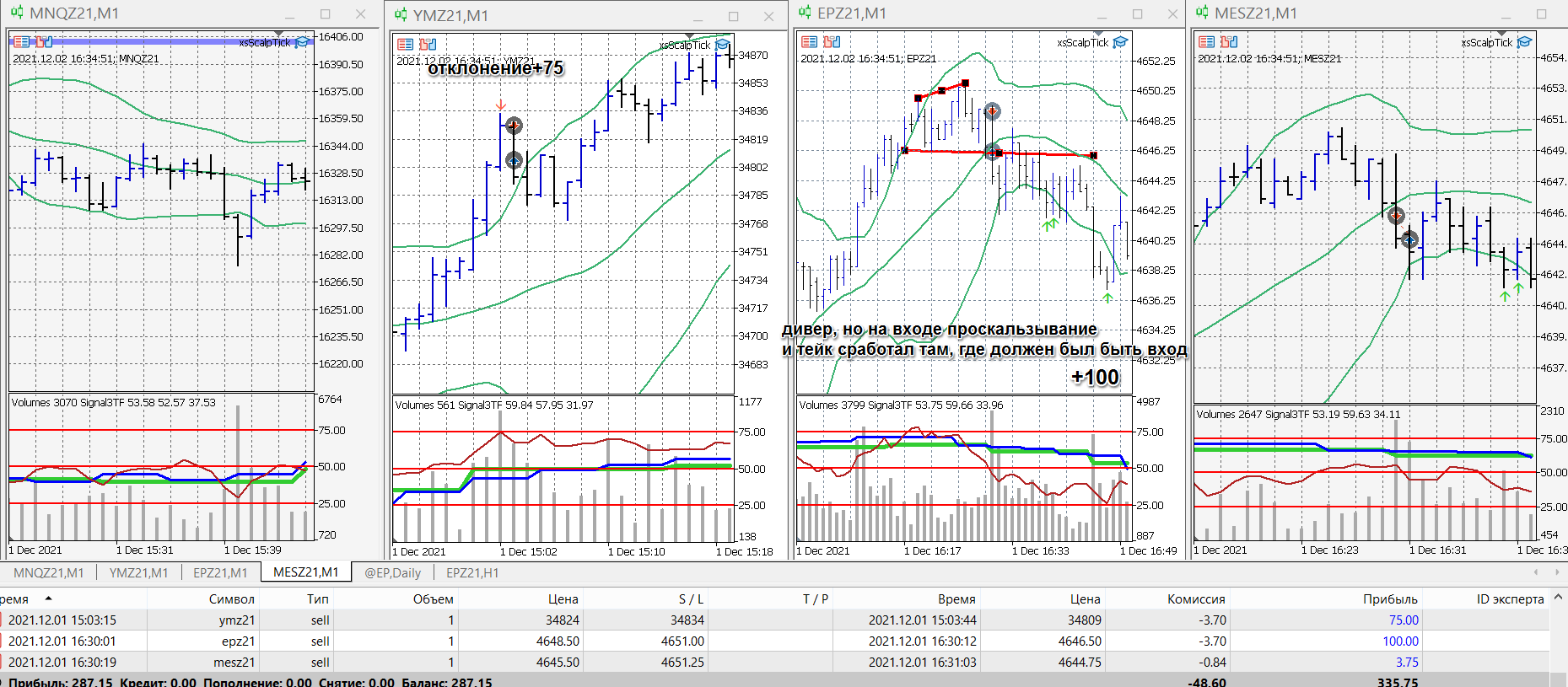Switch to the YMZ21,M1 chart tab

[139, 572]
